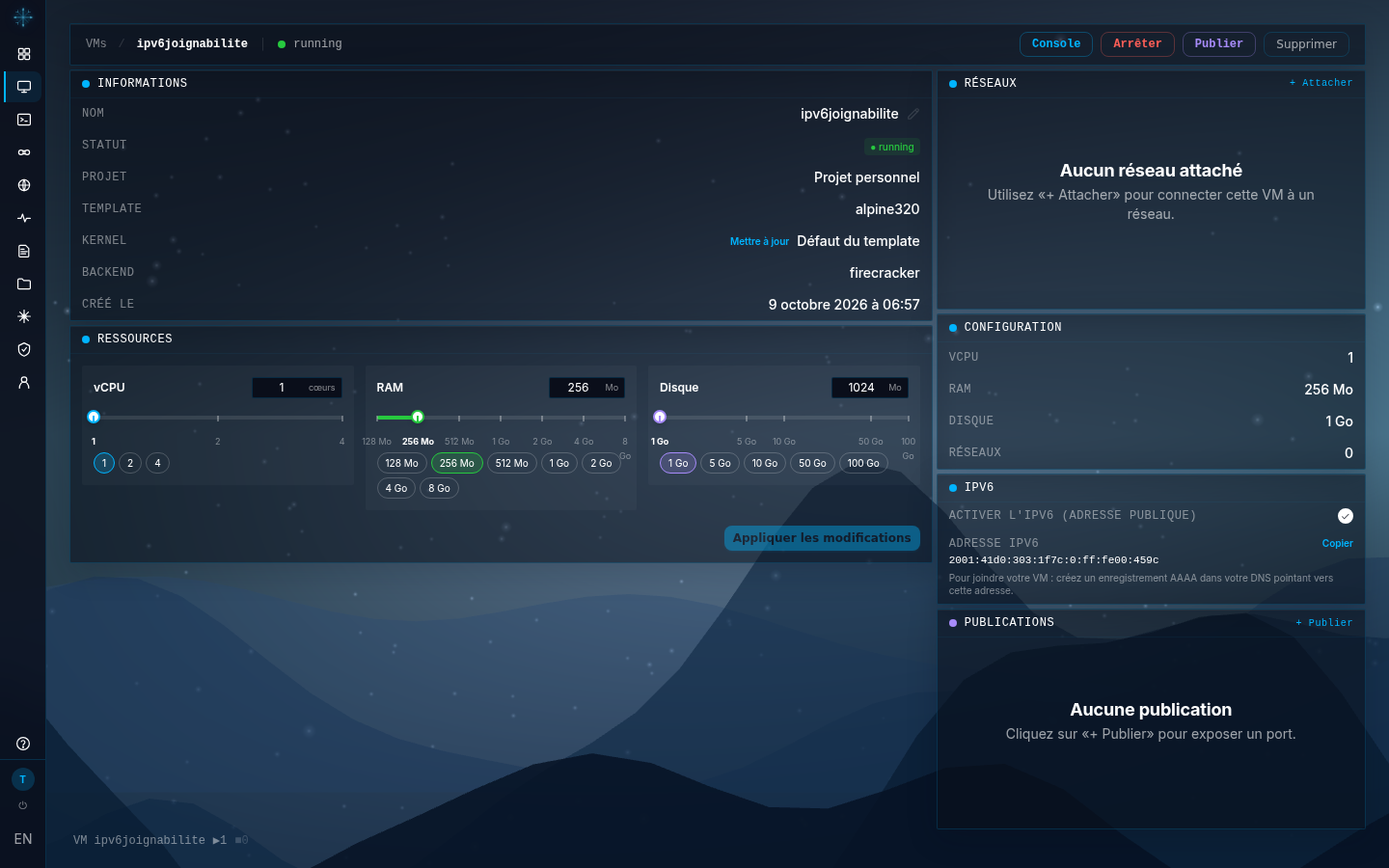The image size is (1389, 868).
Task: Select 4 Go RAM preset
Action: tap(396, 488)
